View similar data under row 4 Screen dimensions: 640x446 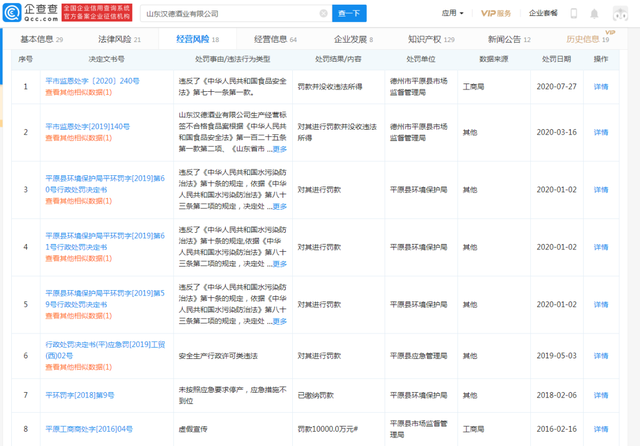pos(78,258)
